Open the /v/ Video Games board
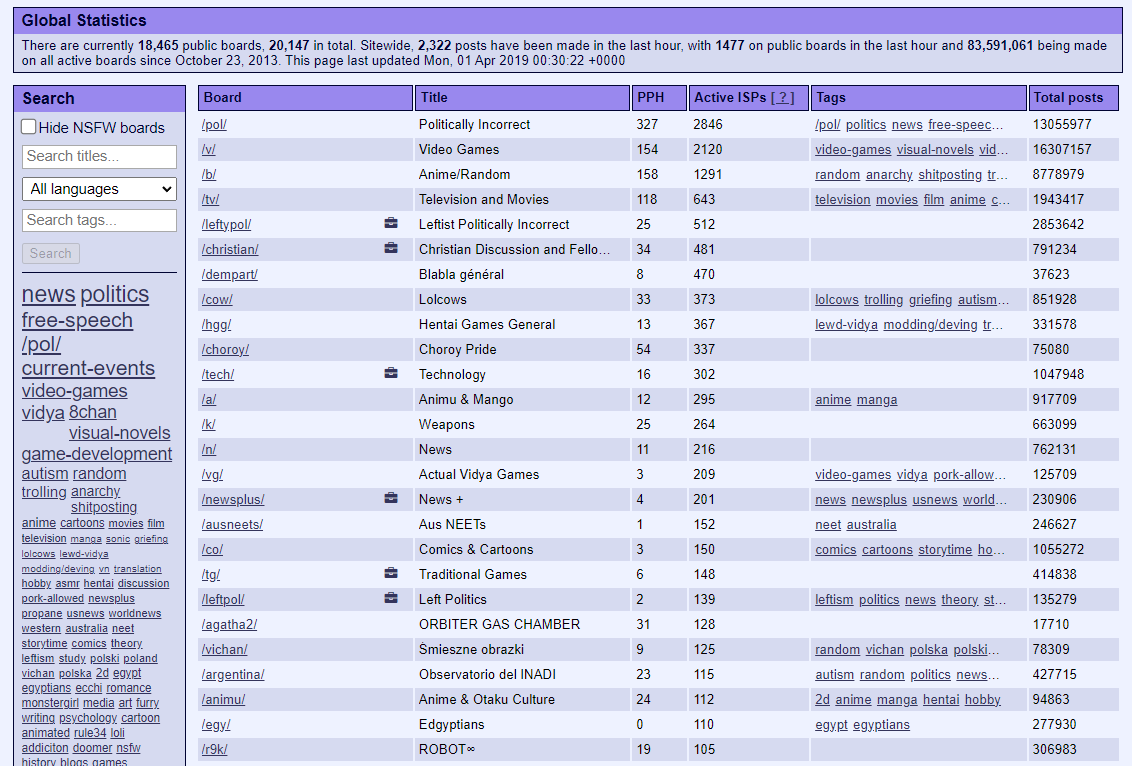Viewport: 1132px width, 766px height. (x=209, y=150)
